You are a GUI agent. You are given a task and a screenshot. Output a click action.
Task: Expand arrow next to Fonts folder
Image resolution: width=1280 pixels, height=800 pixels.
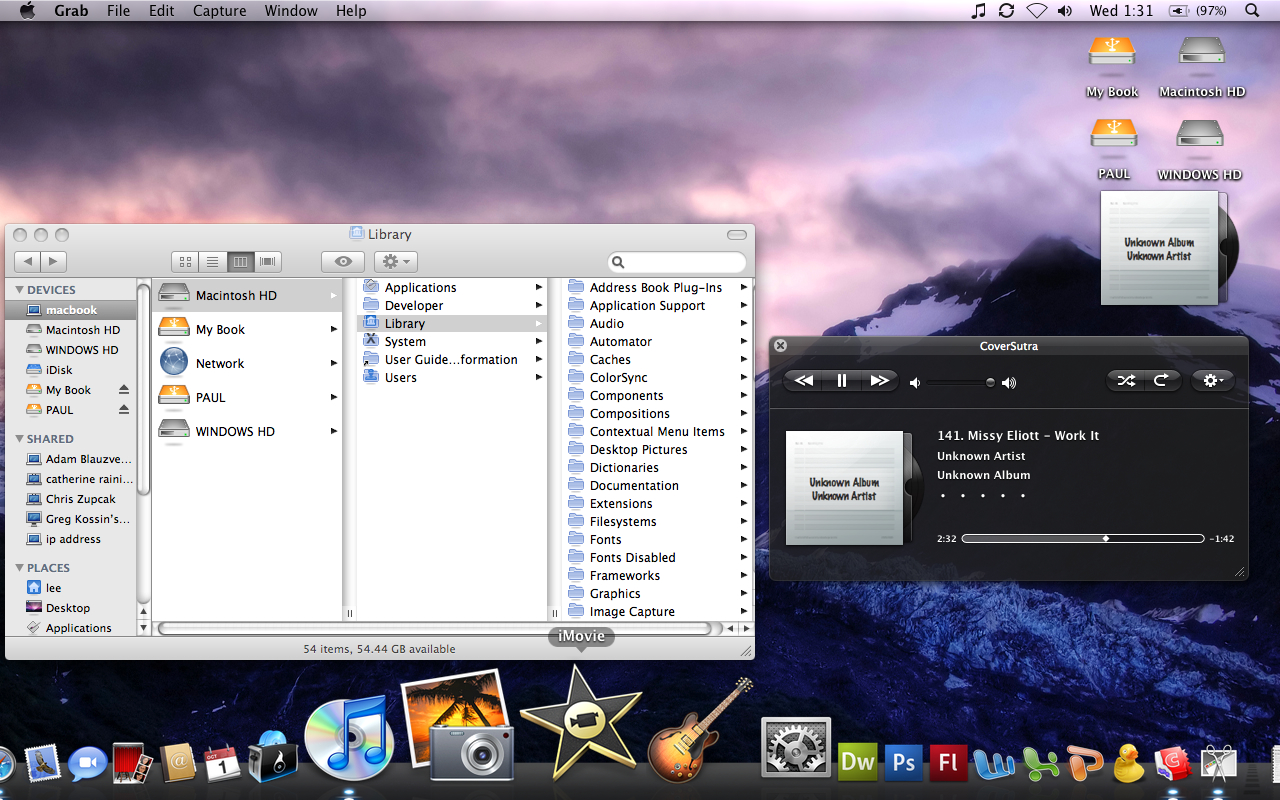pyautogui.click(x=743, y=540)
